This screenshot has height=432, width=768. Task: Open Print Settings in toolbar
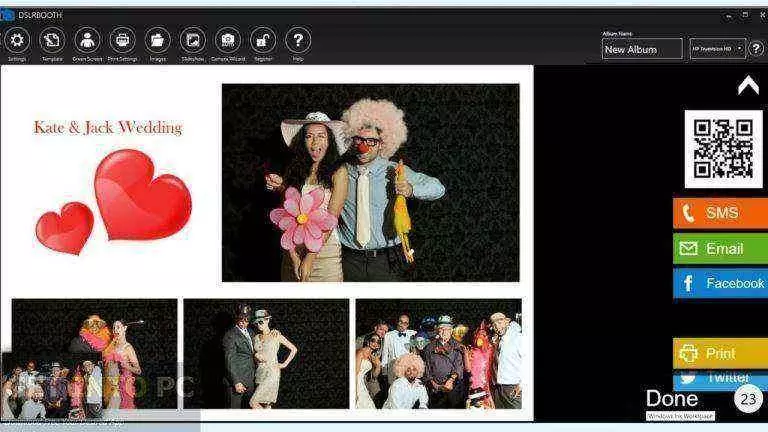(x=122, y=40)
